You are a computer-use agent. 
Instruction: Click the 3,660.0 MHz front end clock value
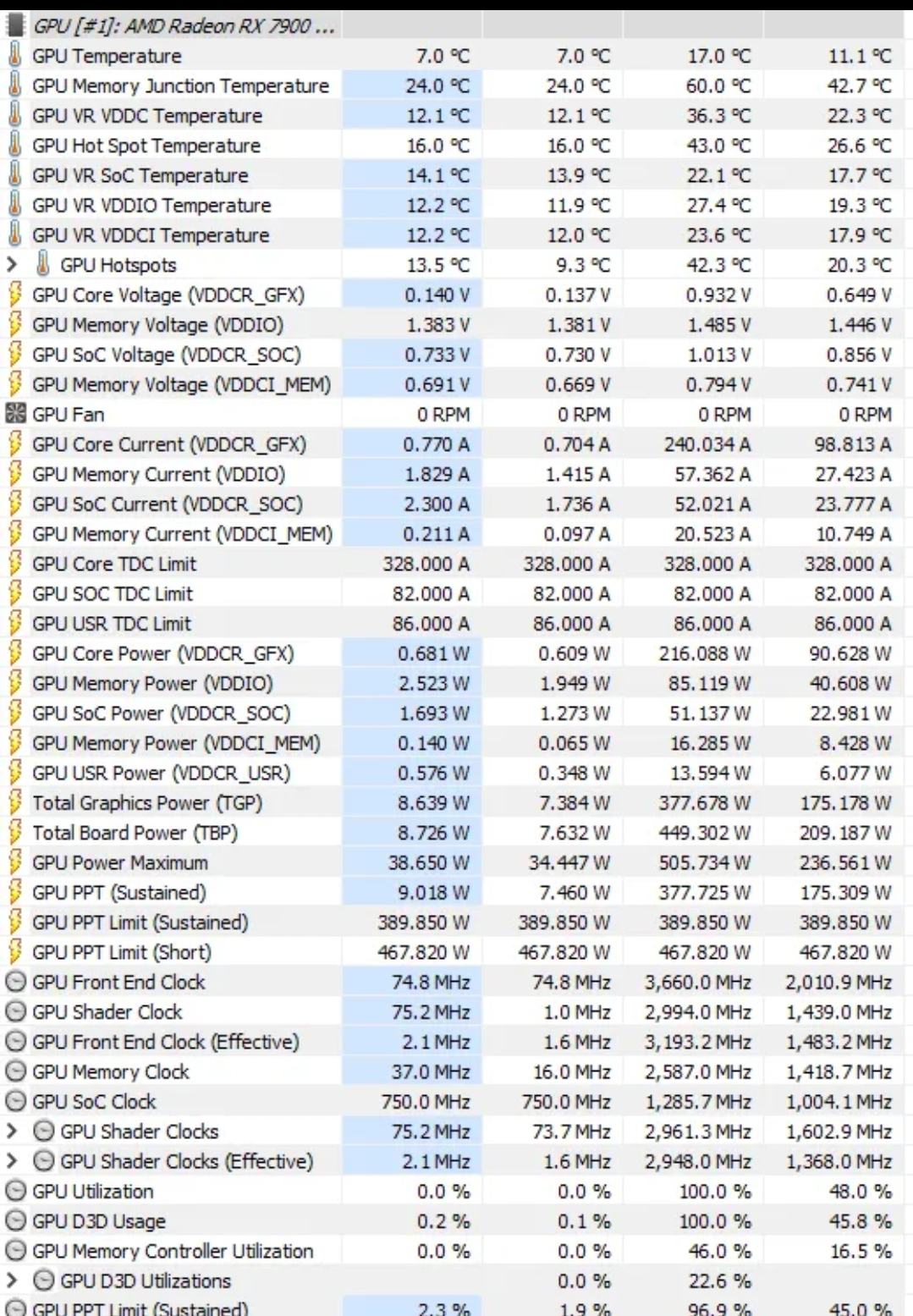coord(698,982)
